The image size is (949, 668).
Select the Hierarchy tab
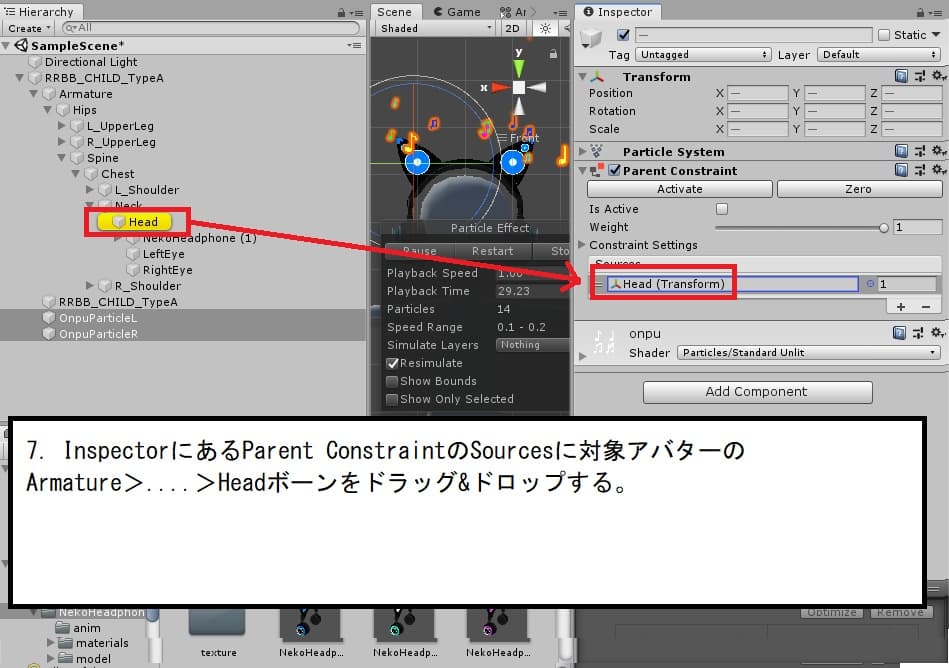[39, 11]
